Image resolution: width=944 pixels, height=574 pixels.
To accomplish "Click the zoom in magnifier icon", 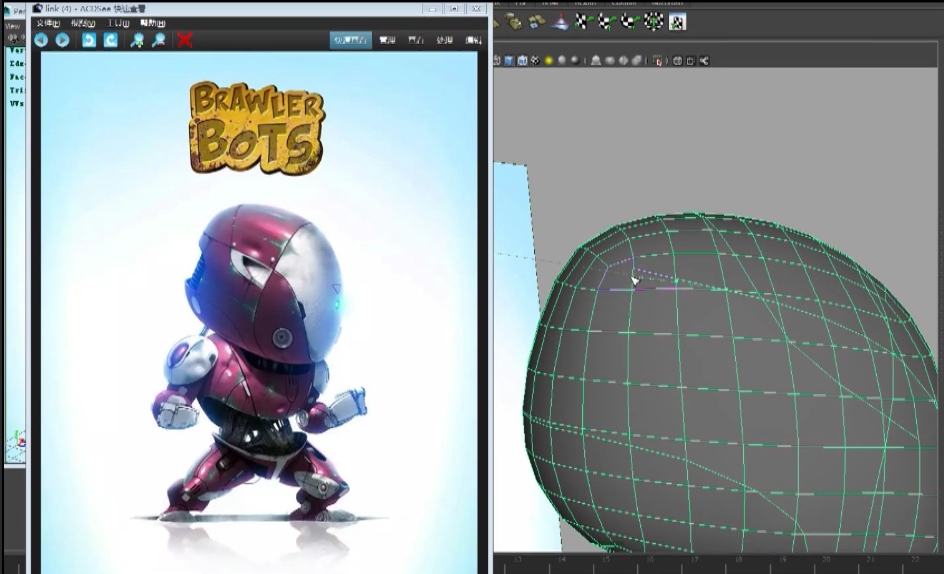I will (x=137, y=40).
